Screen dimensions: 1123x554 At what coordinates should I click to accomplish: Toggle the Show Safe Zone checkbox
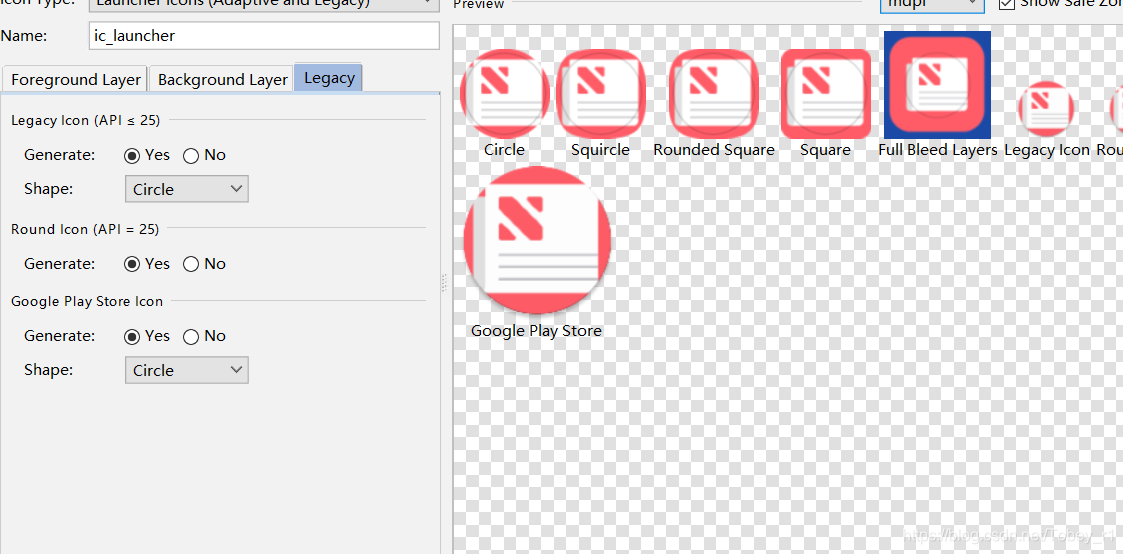click(x=1007, y=4)
